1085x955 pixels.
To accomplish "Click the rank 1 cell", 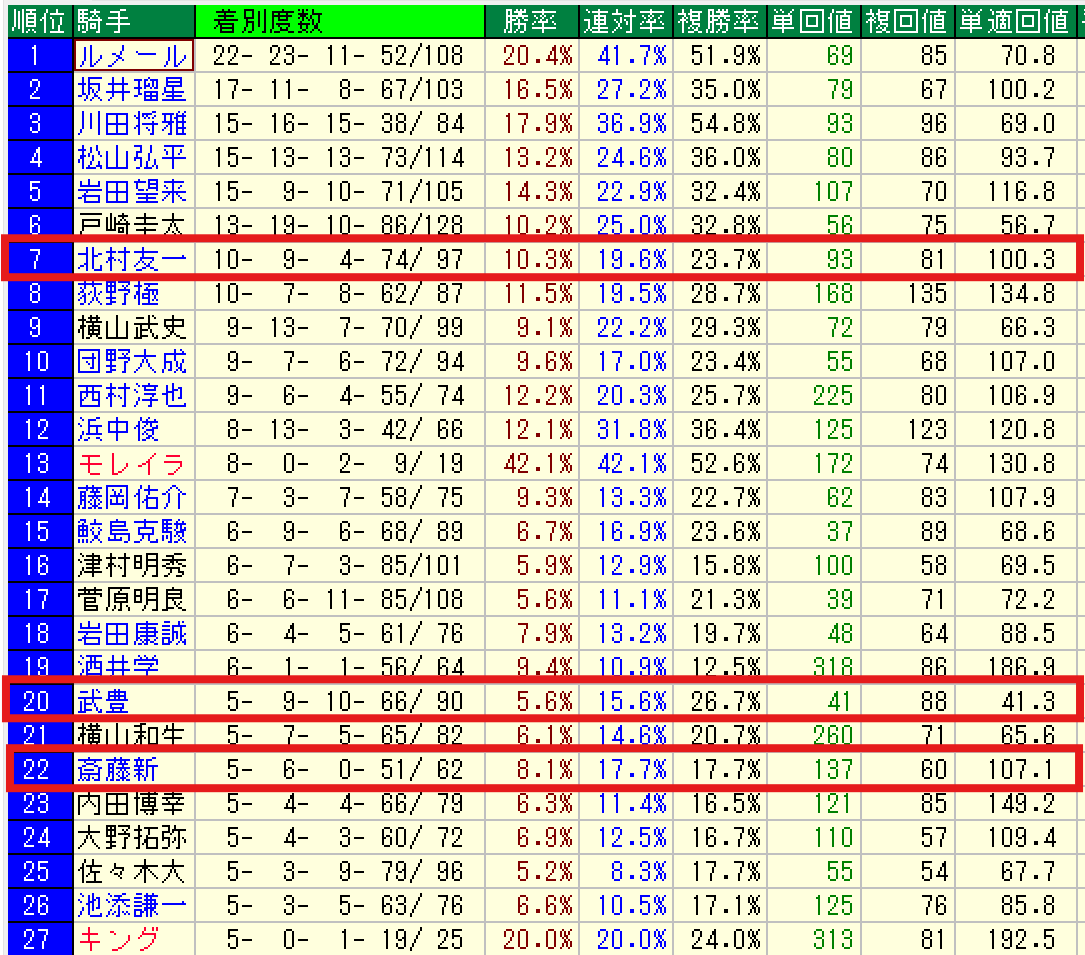I will [x=37, y=56].
